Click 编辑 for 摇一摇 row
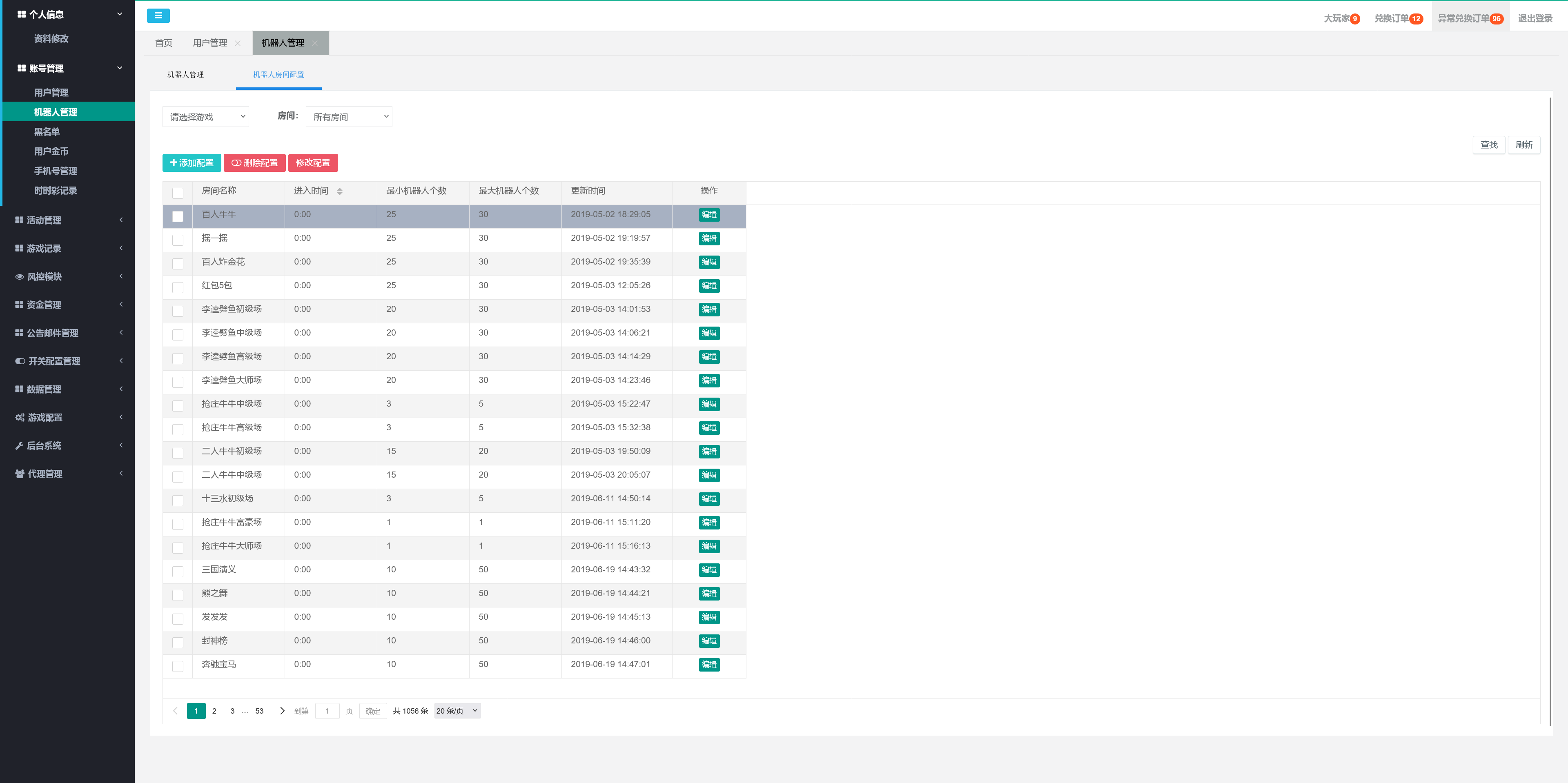 709,238
